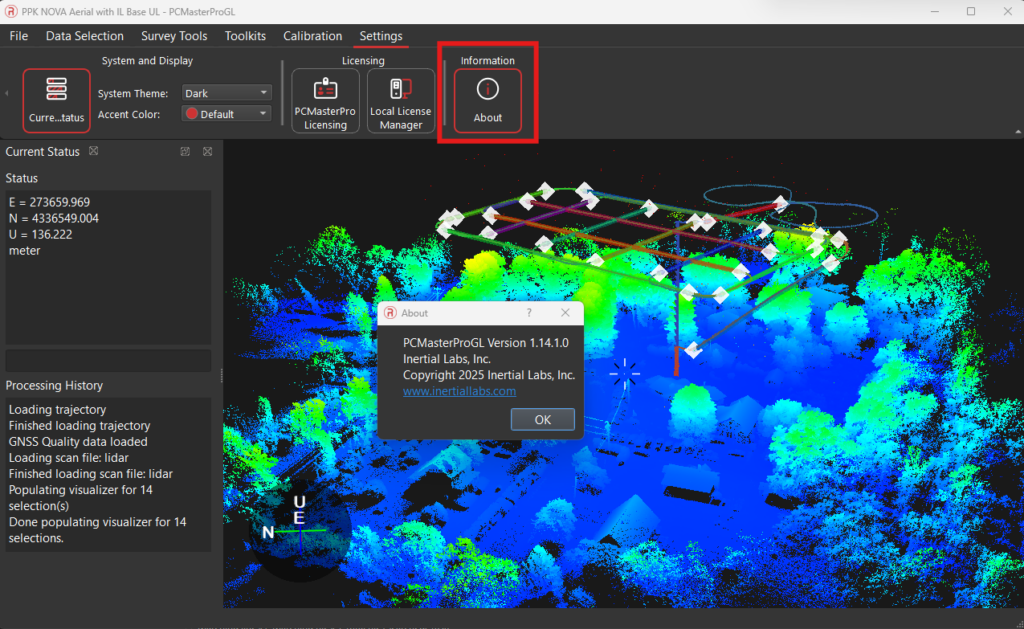Open the Local License Manager

click(x=401, y=100)
